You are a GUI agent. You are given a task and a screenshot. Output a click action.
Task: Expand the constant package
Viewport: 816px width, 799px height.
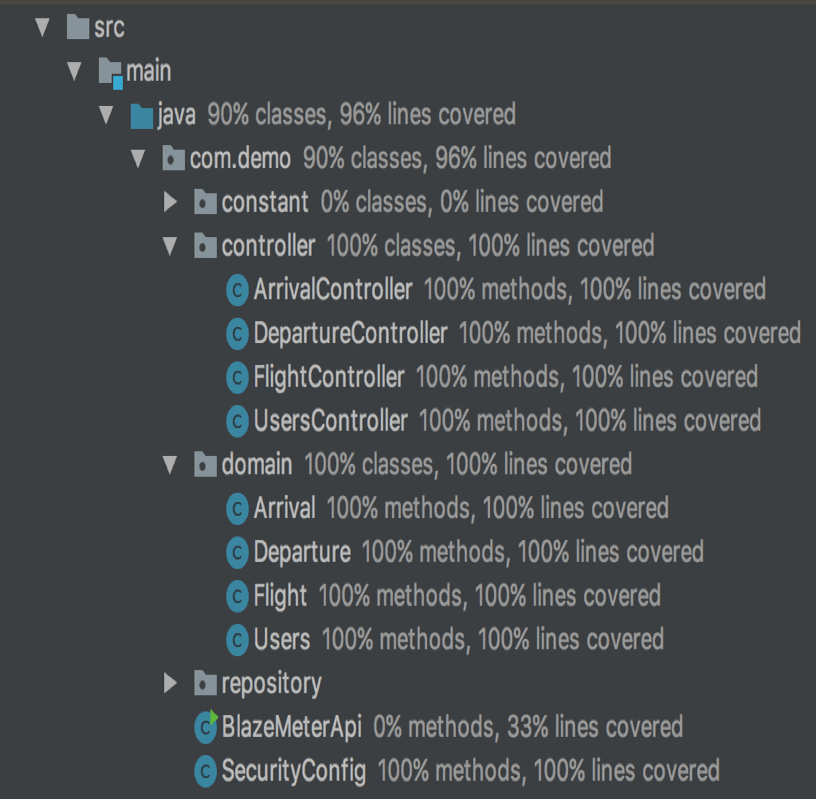point(170,203)
